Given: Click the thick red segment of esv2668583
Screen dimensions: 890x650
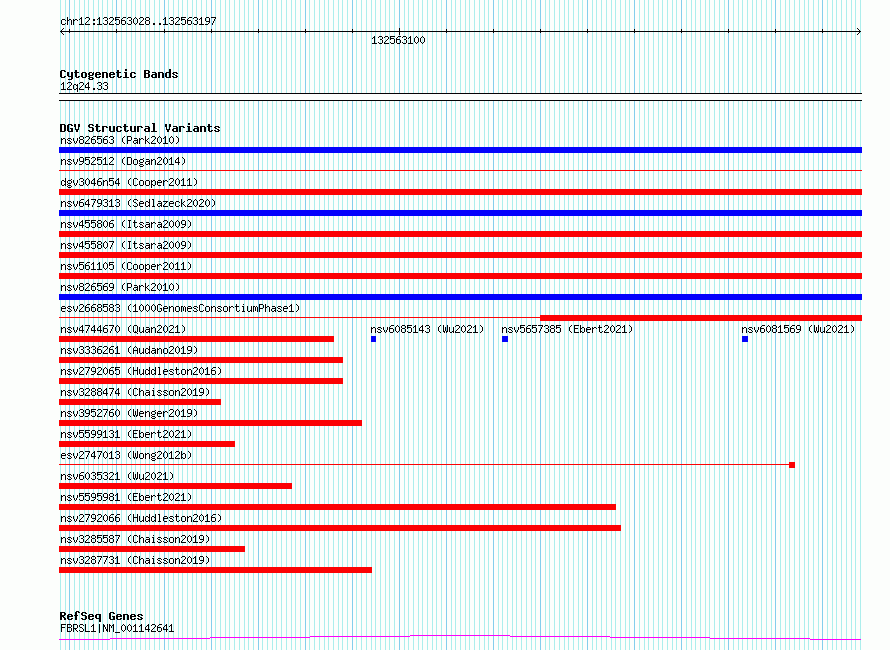Looking at the screenshot, I should tap(701, 318).
